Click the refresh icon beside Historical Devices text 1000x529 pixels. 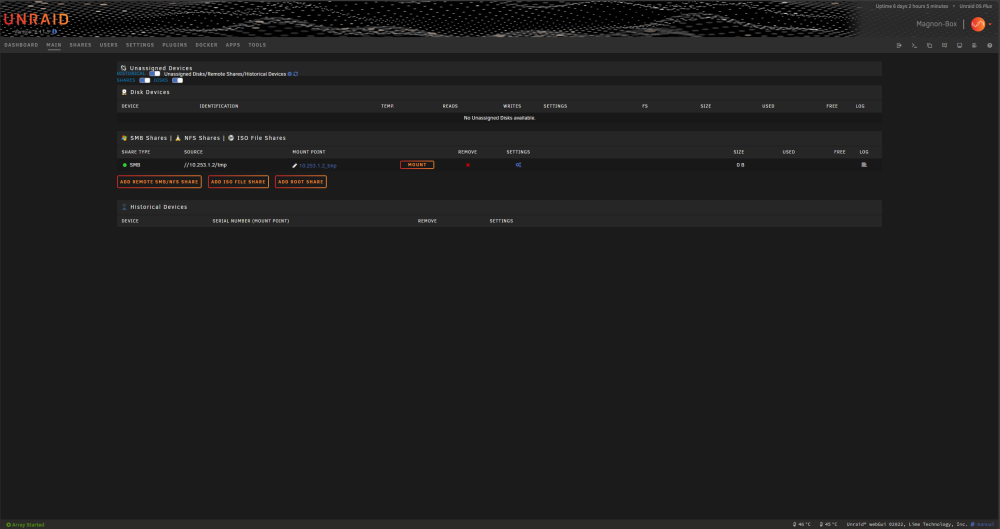295,74
